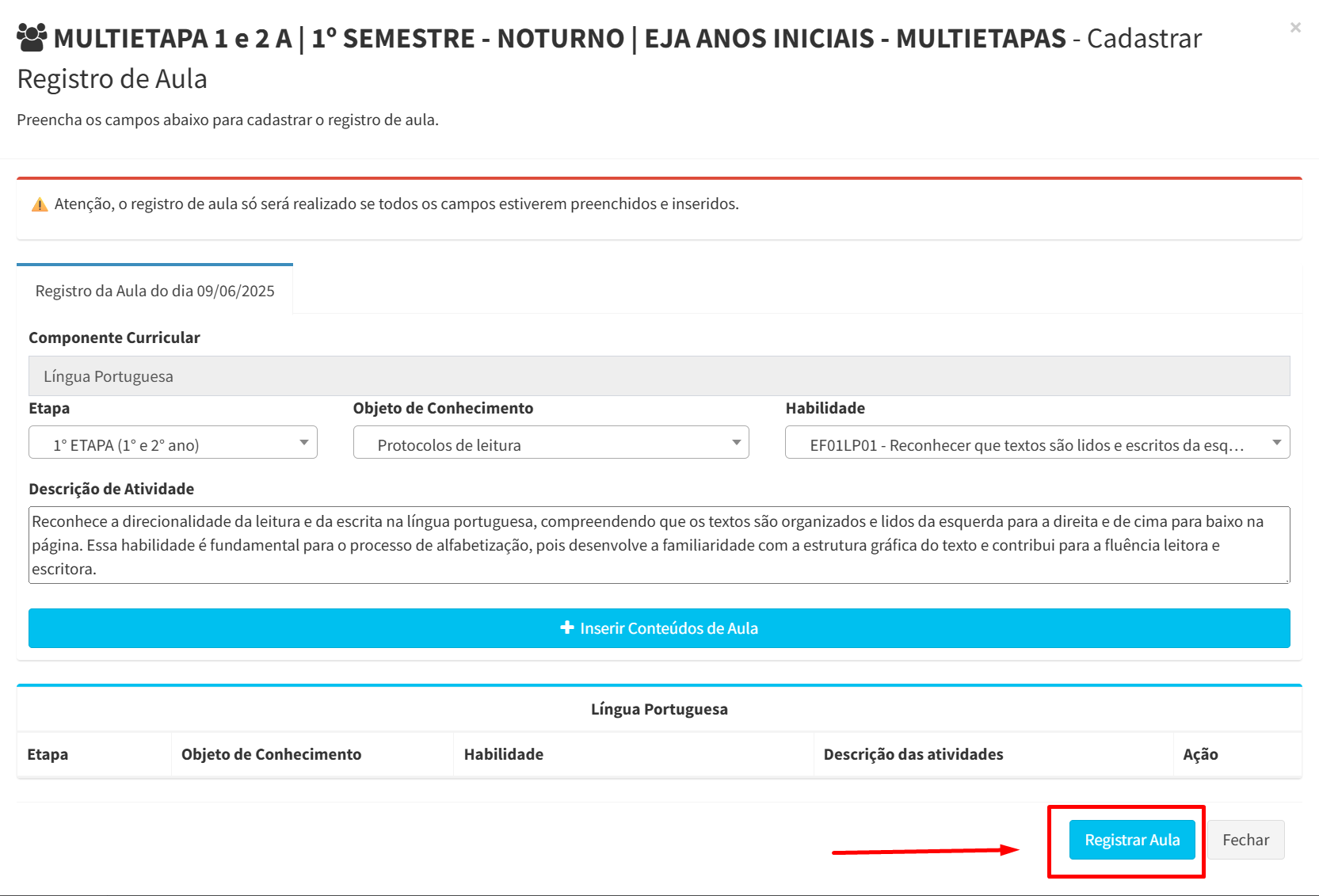Open the Habilidade dropdown with EF01LP01
Viewport: 1319px width, 896px height.
click(1036, 443)
